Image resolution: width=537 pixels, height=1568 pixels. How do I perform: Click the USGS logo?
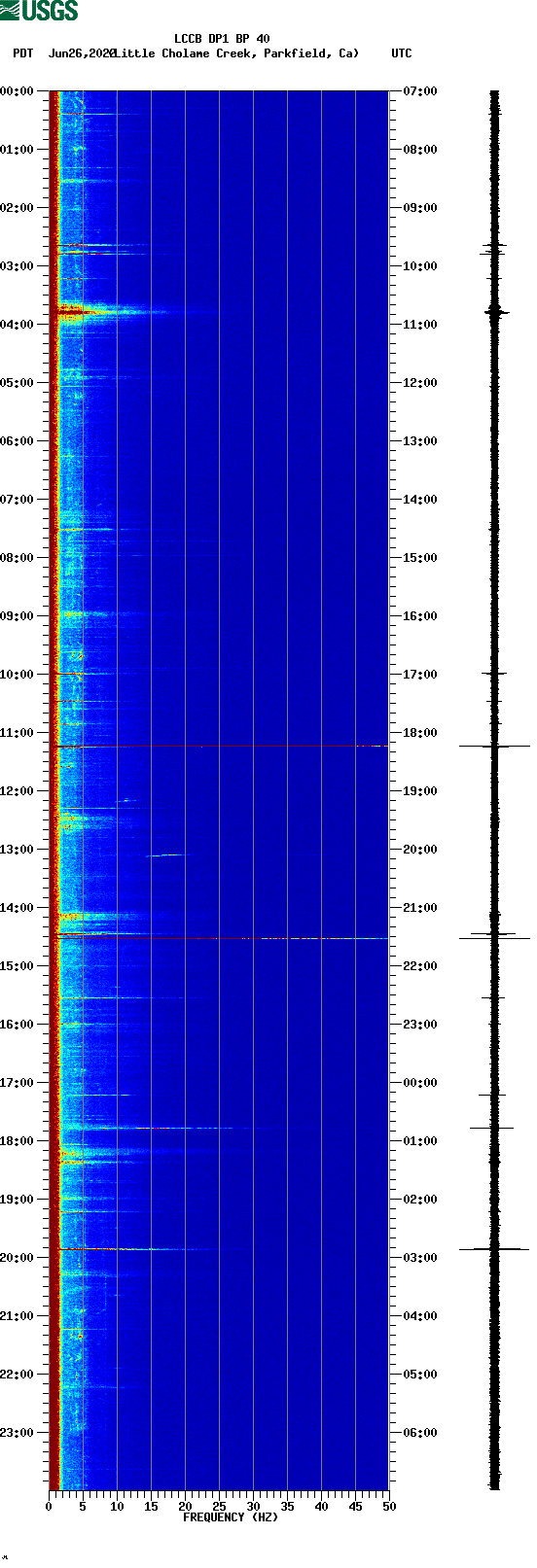pos(39,11)
